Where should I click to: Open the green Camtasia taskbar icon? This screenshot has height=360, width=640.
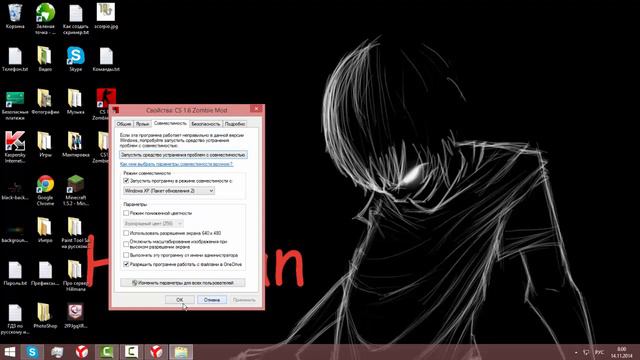[107, 352]
